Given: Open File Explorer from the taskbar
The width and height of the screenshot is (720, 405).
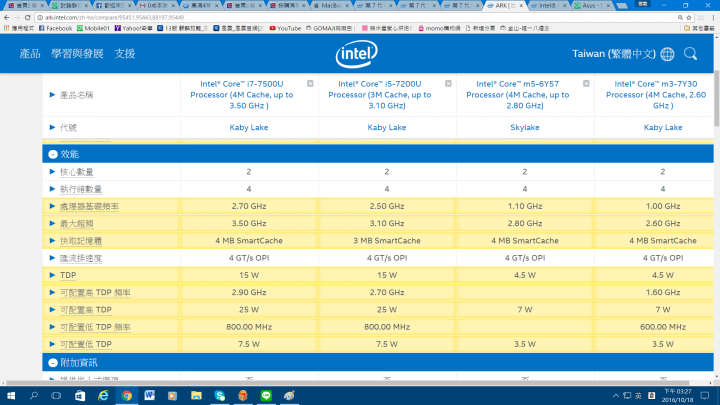Looking at the screenshot, I should (196, 395).
